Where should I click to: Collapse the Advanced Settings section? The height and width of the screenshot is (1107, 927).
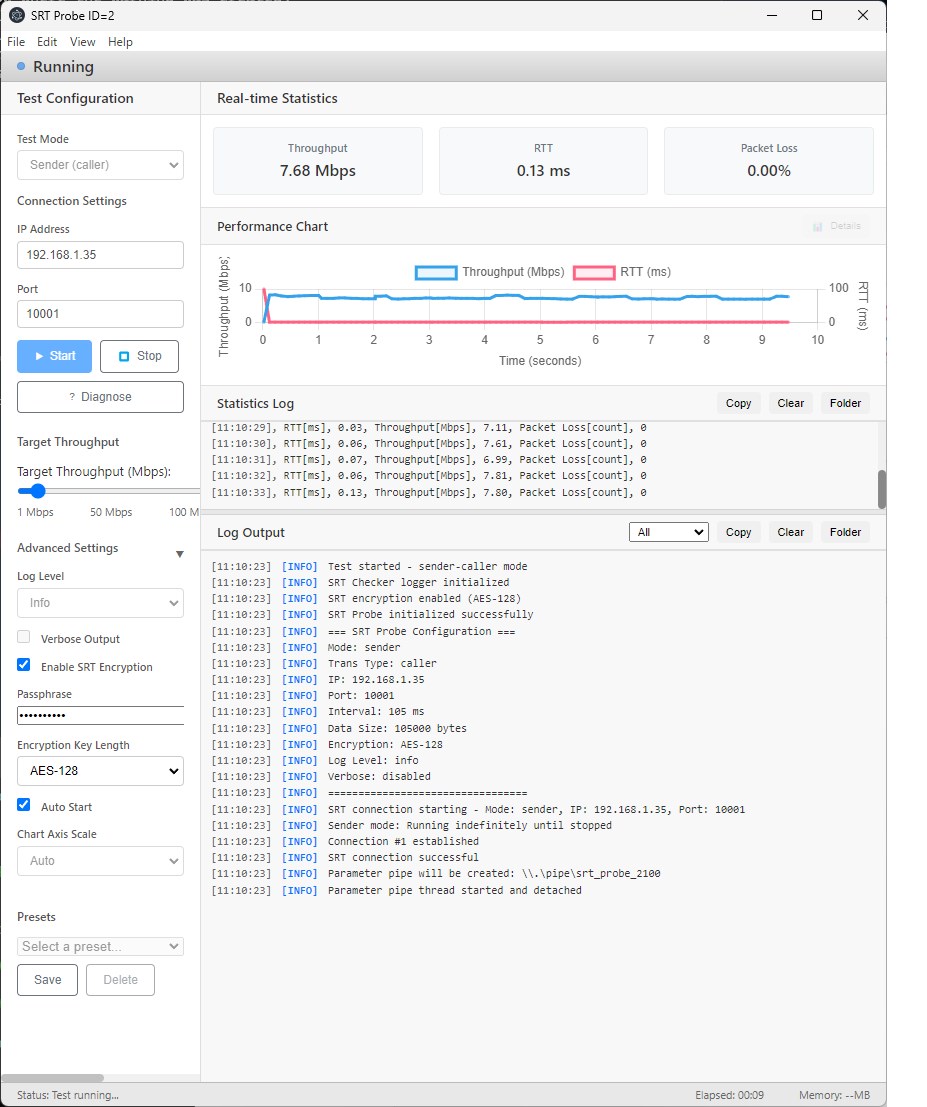(x=179, y=554)
